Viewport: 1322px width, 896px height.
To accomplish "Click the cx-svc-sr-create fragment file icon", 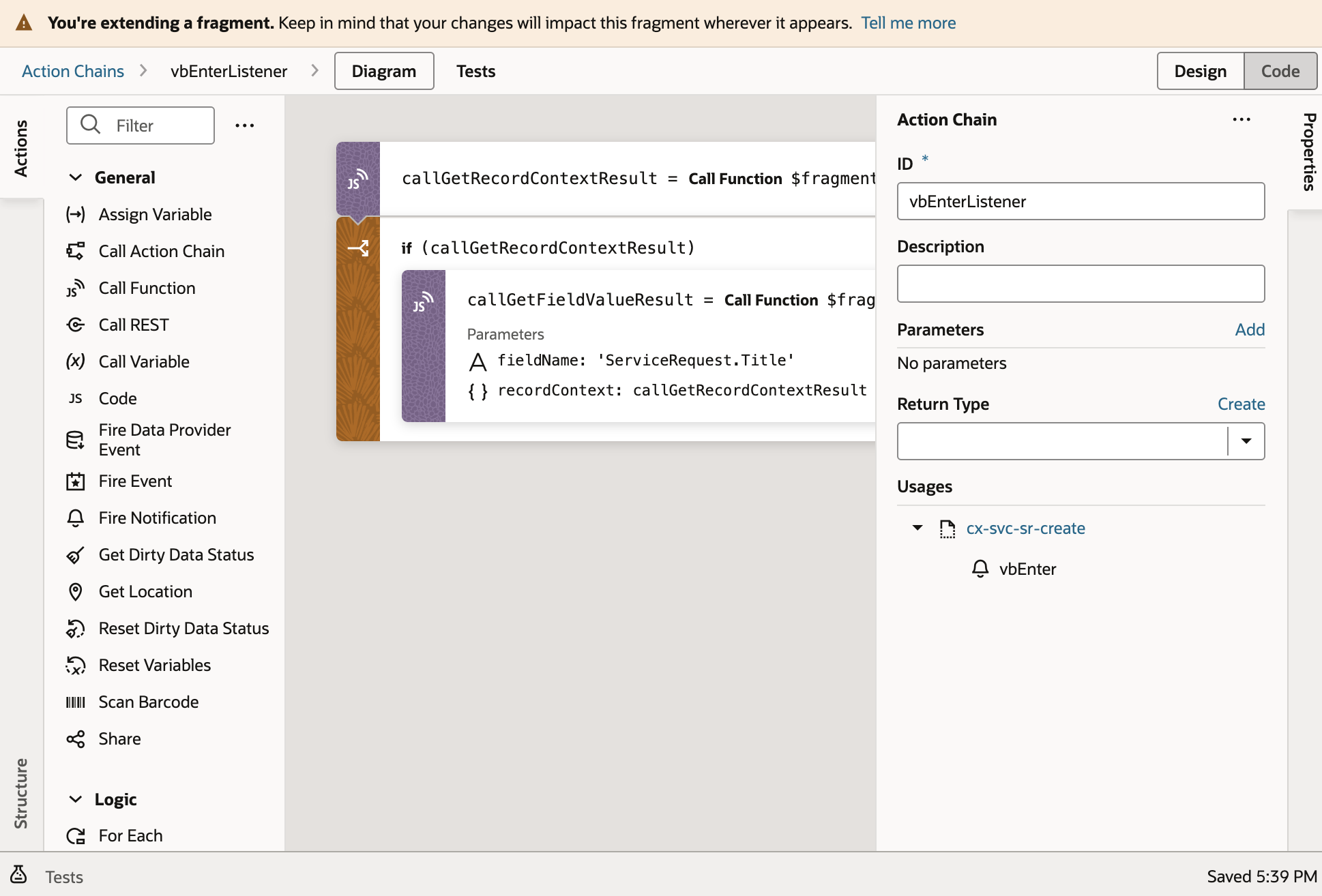I will coord(948,529).
